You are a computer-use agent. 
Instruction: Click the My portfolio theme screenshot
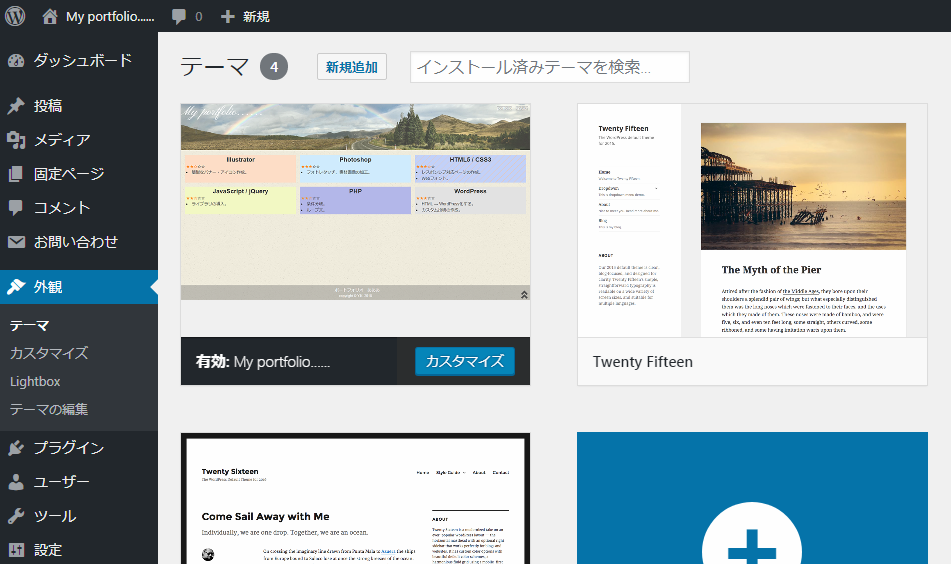(x=355, y=220)
